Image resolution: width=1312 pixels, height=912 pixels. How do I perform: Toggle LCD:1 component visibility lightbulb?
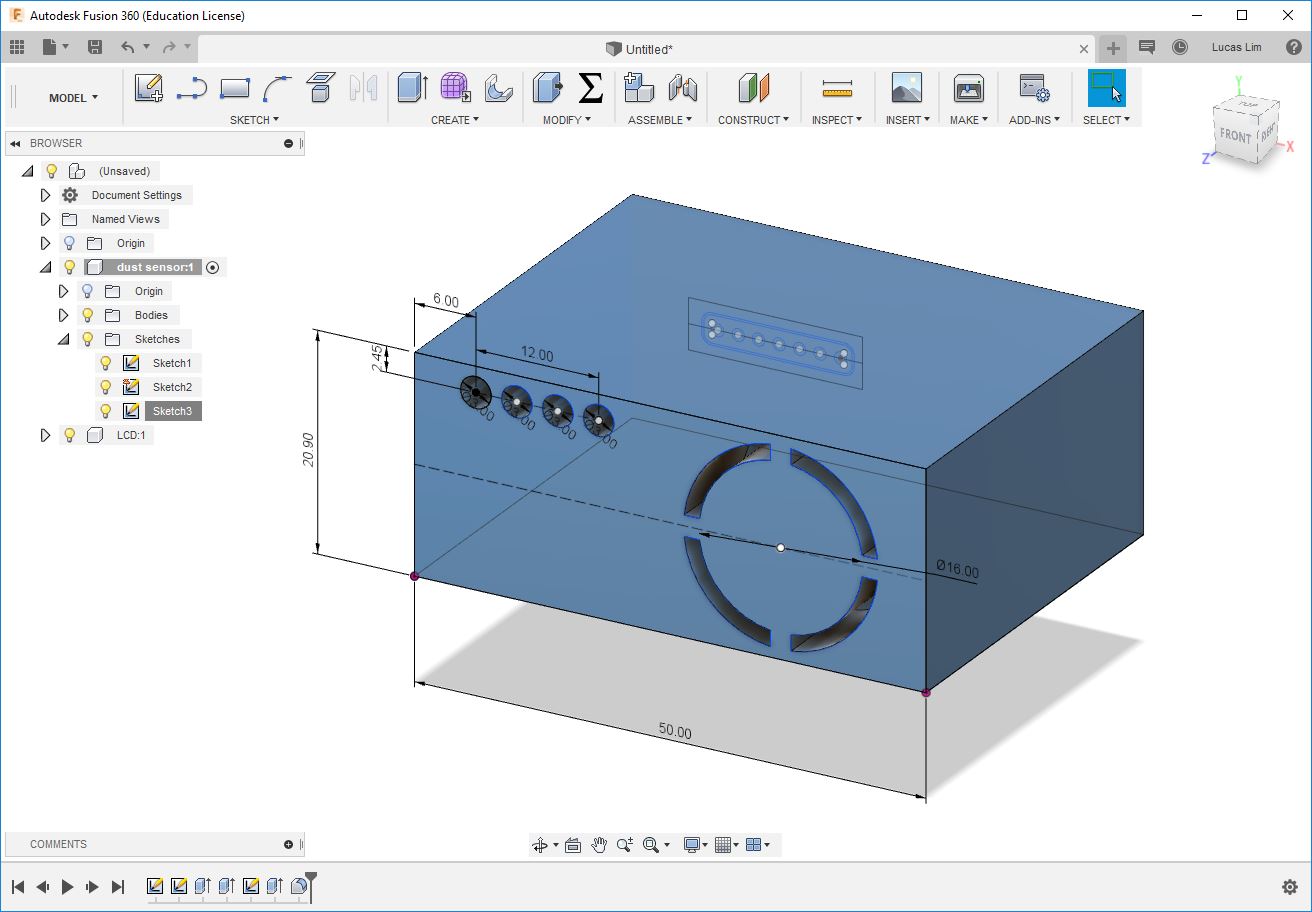tap(70, 435)
